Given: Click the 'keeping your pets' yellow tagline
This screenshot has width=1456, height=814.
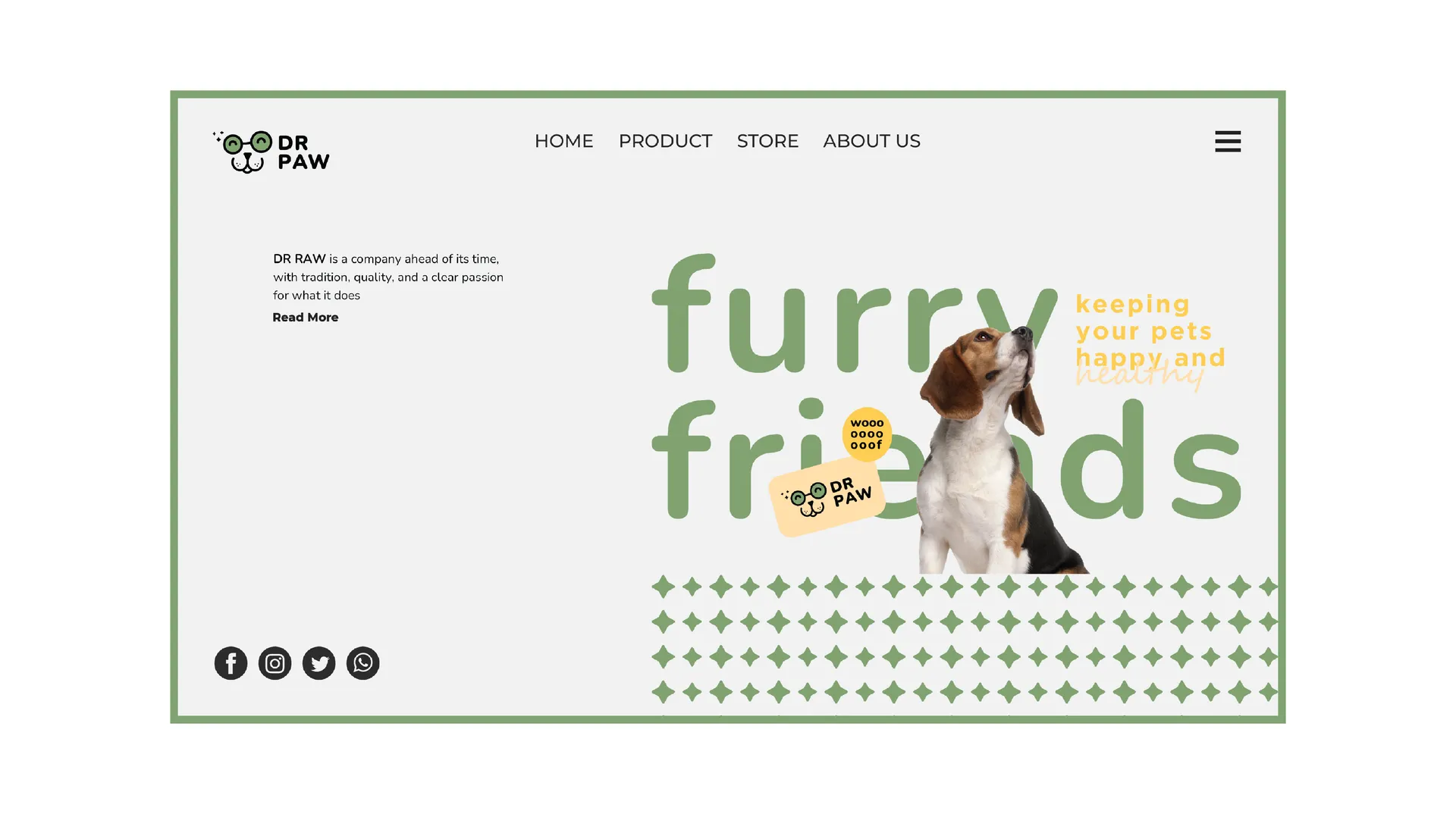Looking at the screenshot, I should (1144, 318).
